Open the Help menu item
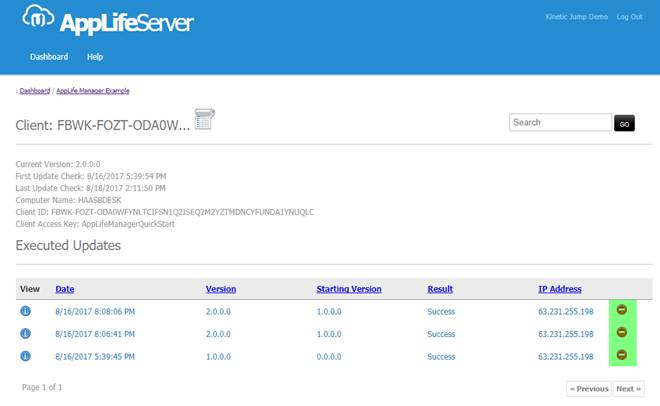 point(95,57)
